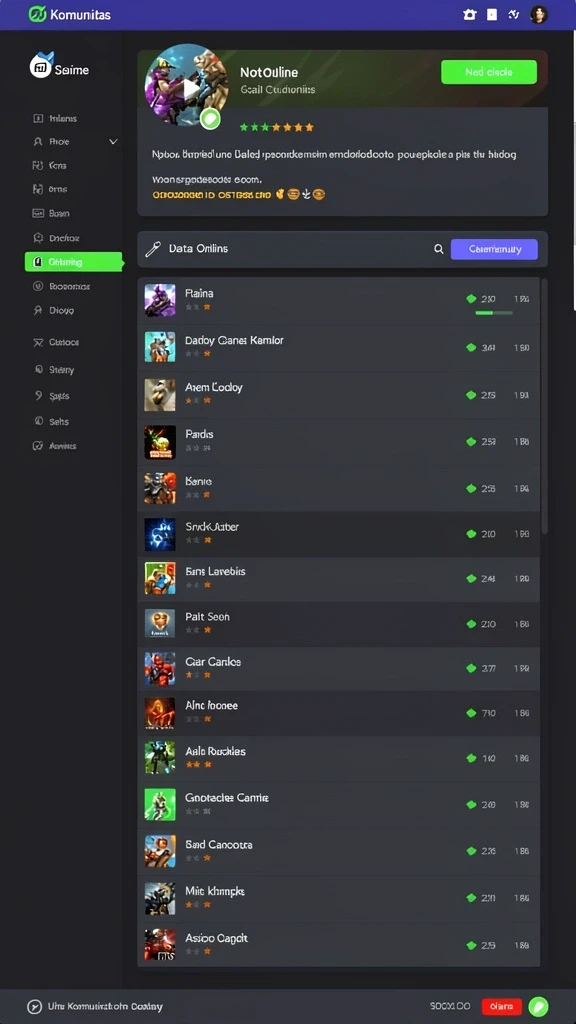The width and height of the screenshot is (576, 1024).
Task: Play the NotOuline featured video thumbnail
Action: [x=186, y=86]
